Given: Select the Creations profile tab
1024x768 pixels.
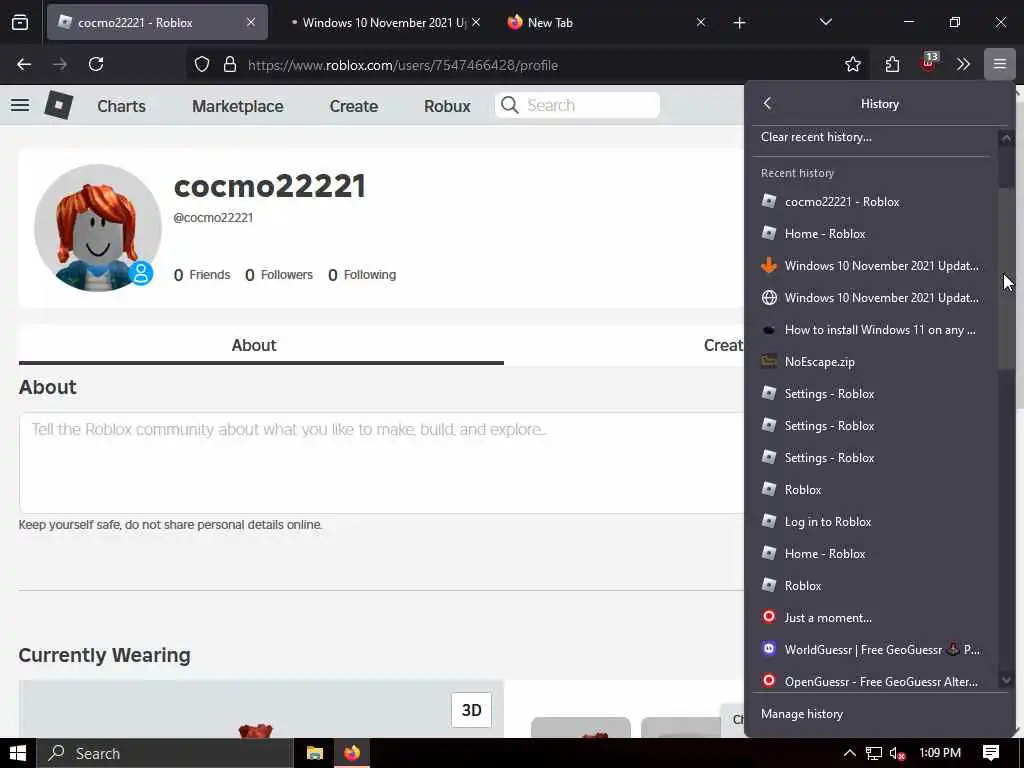Looking at the screenshot, I should (723, 345).
